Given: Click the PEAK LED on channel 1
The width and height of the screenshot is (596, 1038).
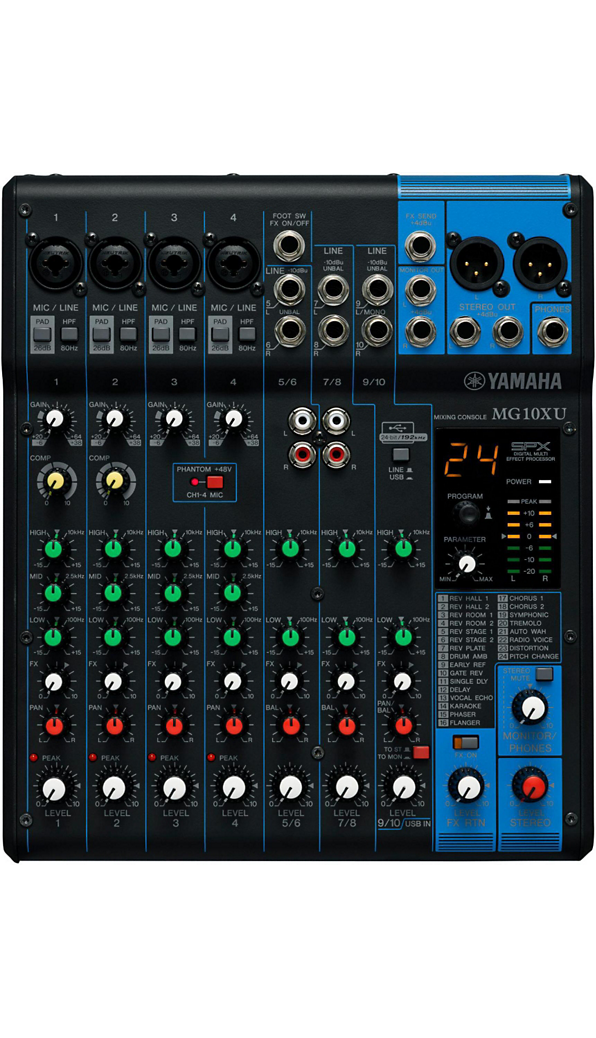Looking at the screenshot, I should coord(32,757).
